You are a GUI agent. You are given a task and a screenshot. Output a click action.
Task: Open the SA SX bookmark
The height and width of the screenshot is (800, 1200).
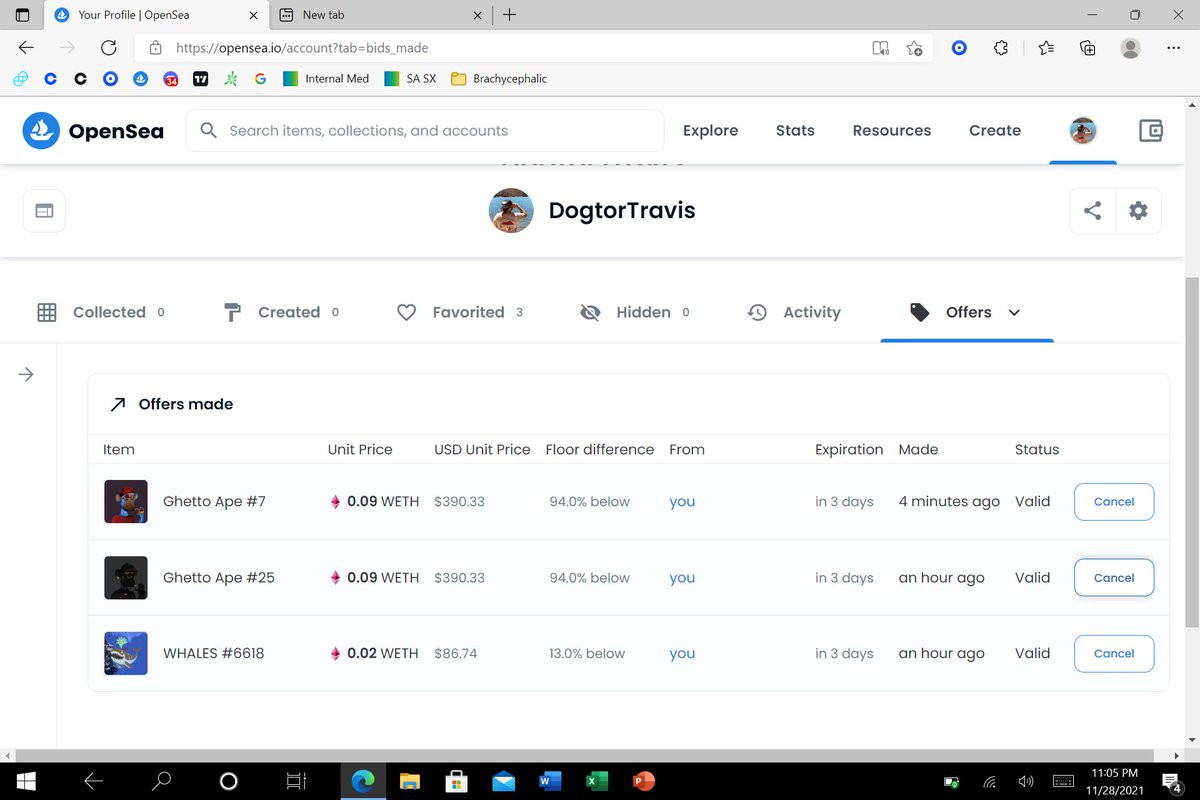pyautogui.click(x=410, y=78)
